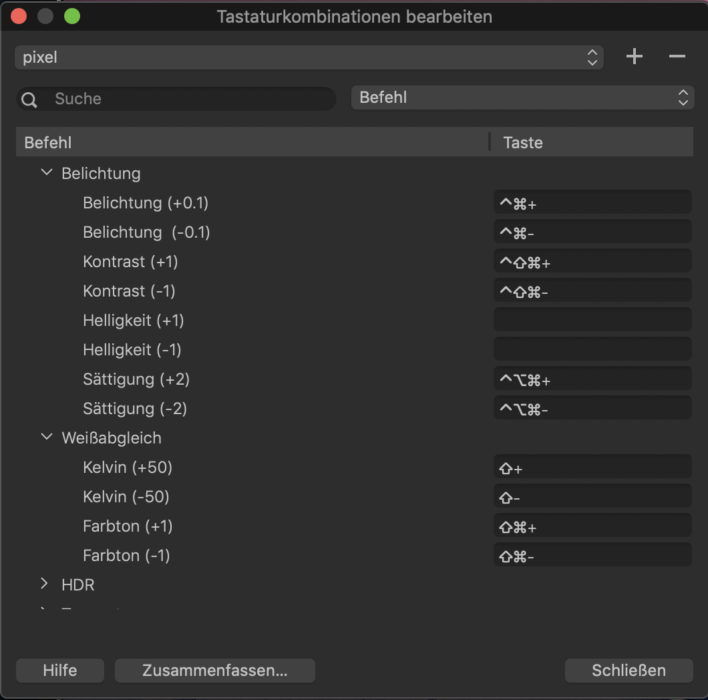
Task: Close the dialog with red button
Action: 19,16
